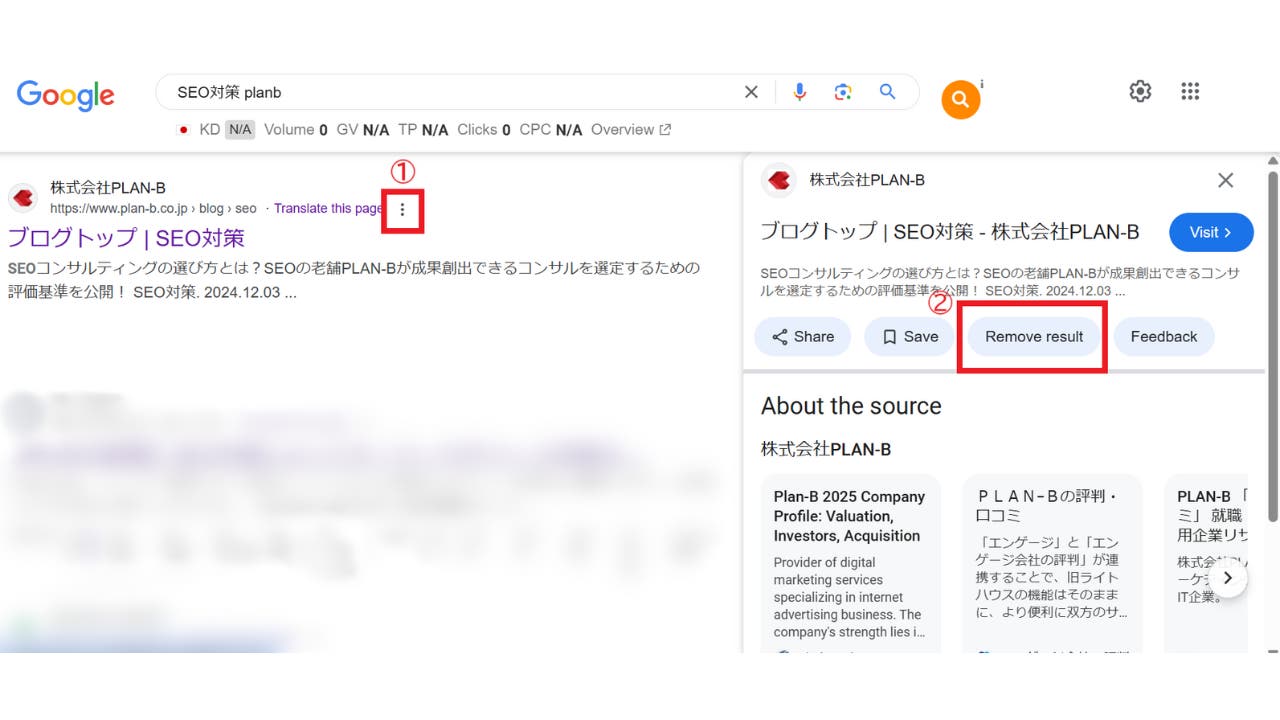This screenshot has width=1280, height=720.
Task: Click About the source heading
Action: click(851, 406)
